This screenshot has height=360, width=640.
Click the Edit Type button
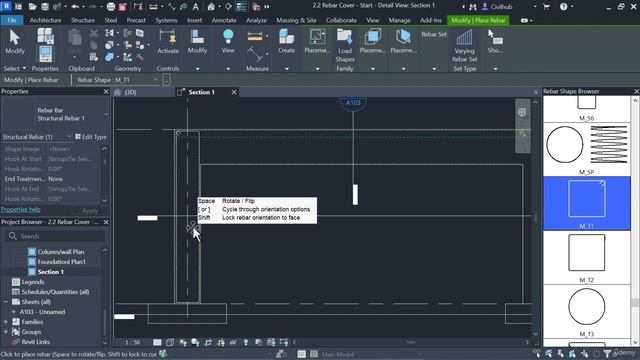[x=91, y=137]
